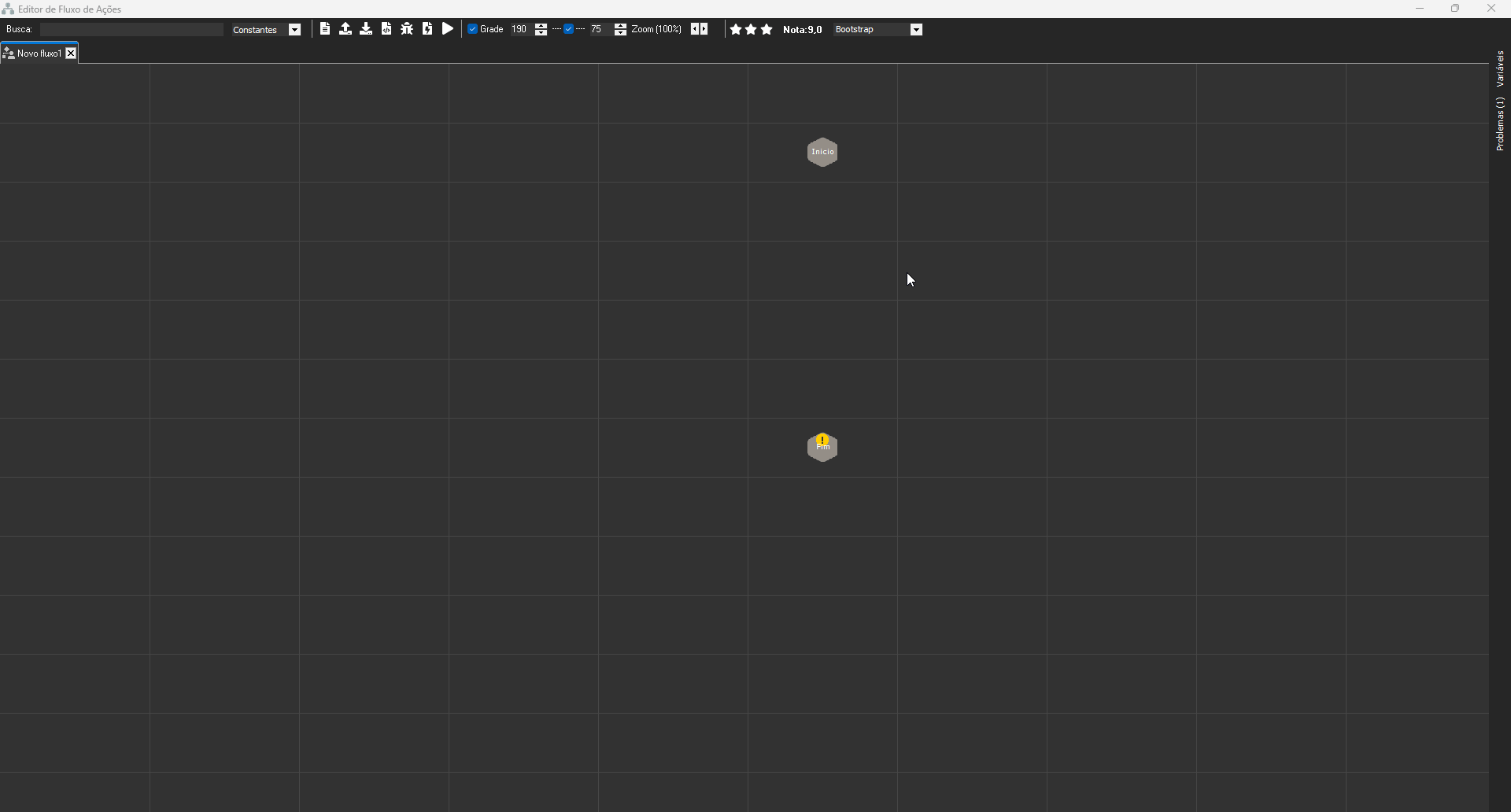Click the first rating star

click(736, 29)
